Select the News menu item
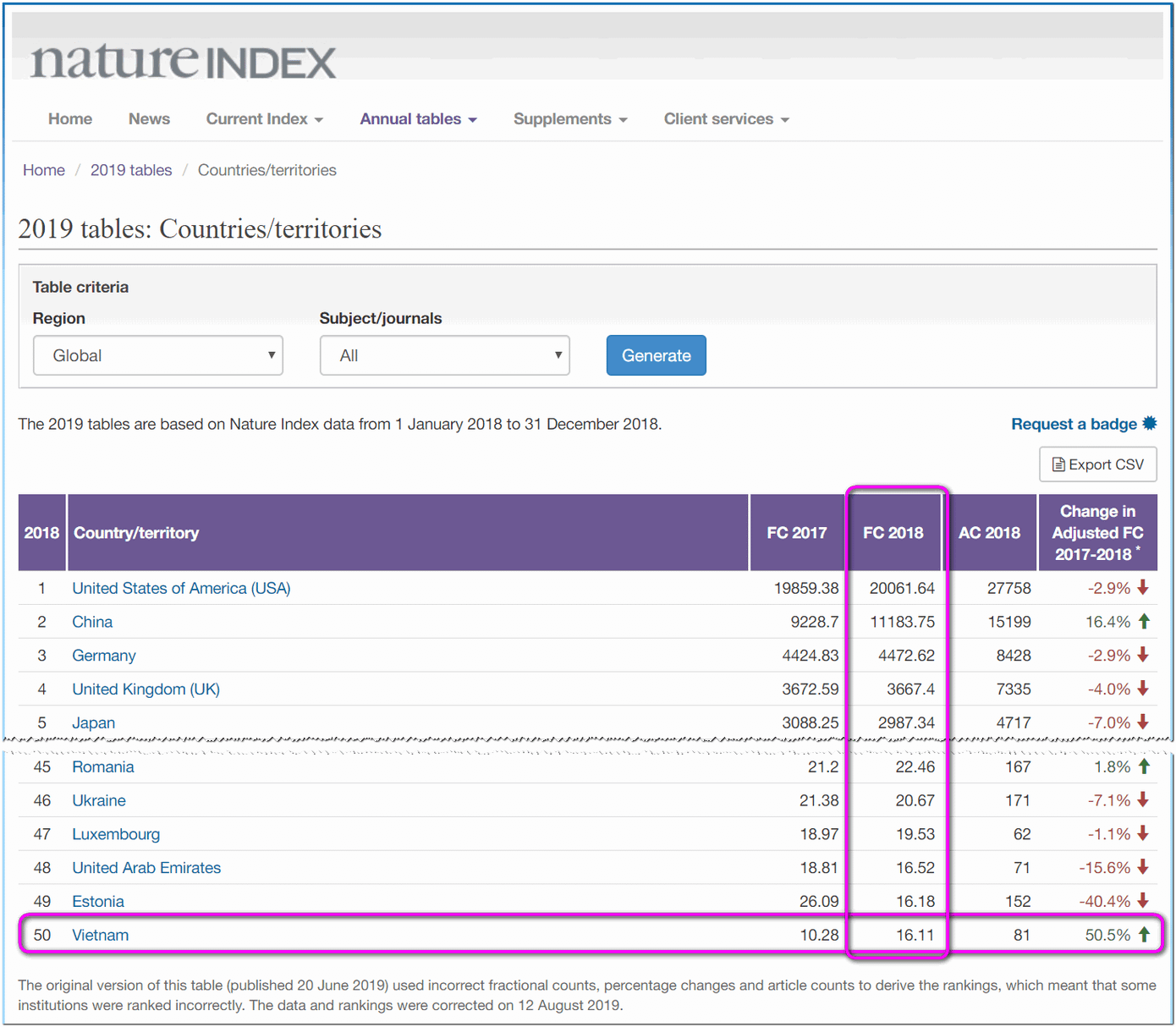This screenshot has height=1027, width=1176. coord(149,119)
